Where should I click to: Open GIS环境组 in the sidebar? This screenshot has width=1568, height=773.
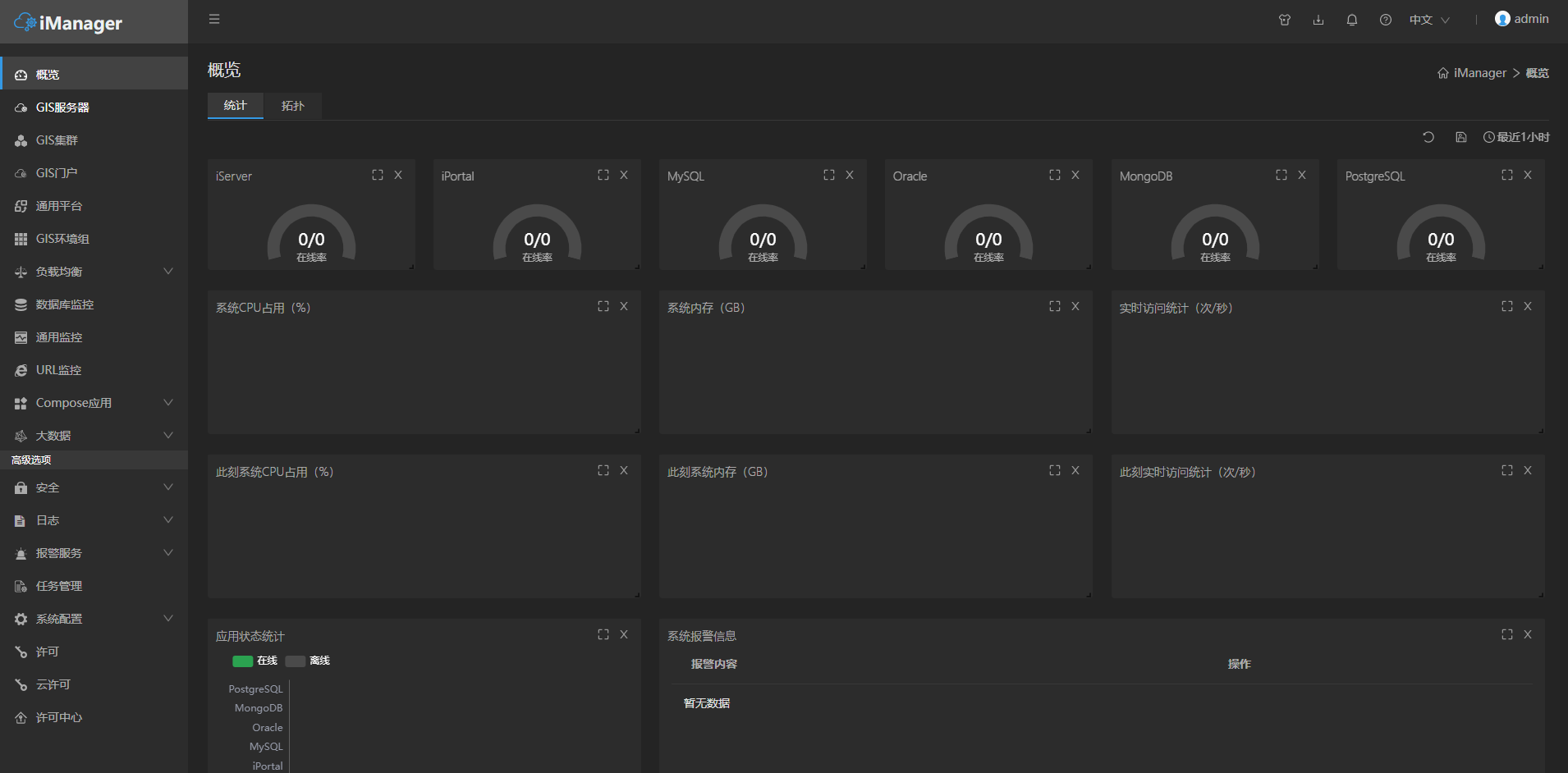[94, 238]
